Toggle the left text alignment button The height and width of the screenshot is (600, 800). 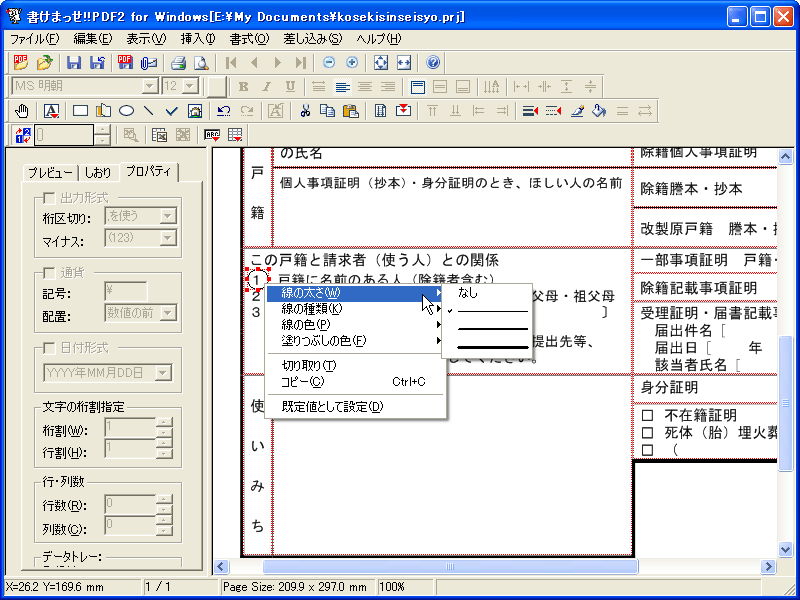point(342,87)
